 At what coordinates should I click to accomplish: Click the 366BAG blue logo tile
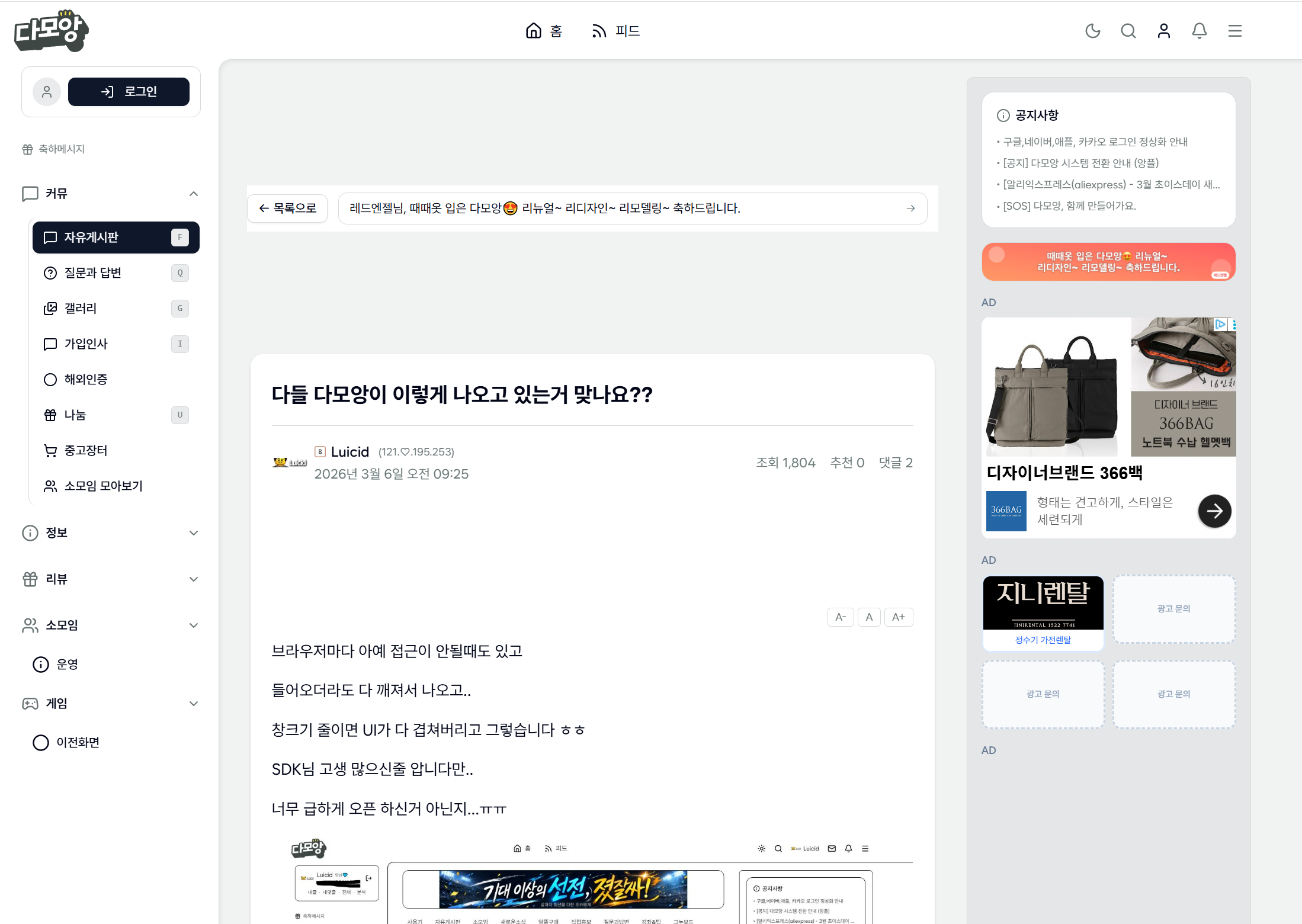point(1006,511)
